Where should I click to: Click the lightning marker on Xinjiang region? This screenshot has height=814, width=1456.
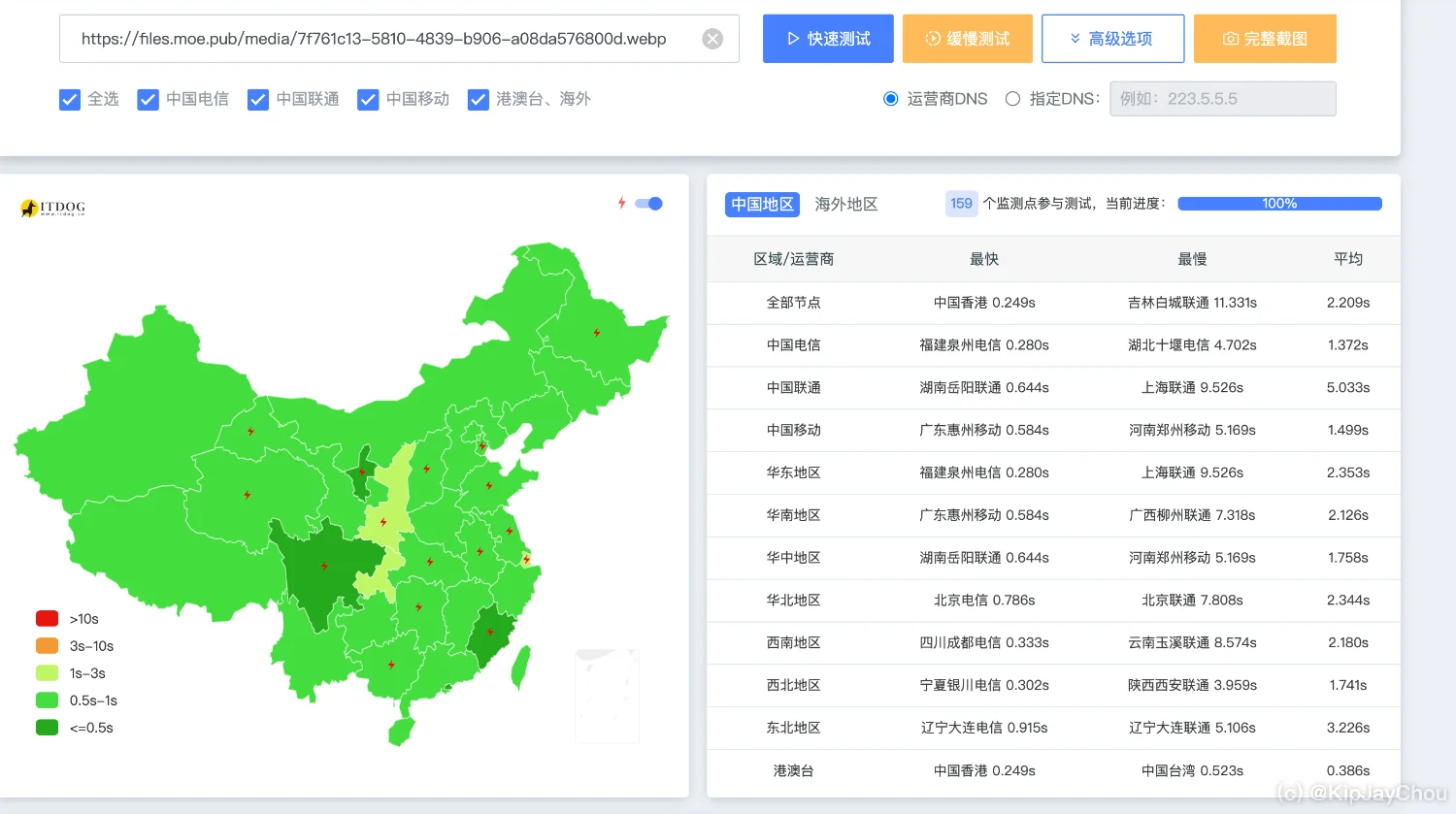250,432
